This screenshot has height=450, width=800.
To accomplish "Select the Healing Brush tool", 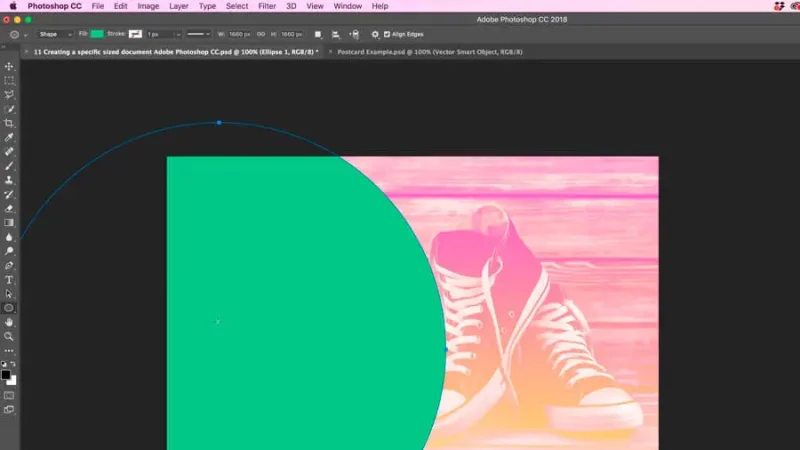I will point(9,152).
